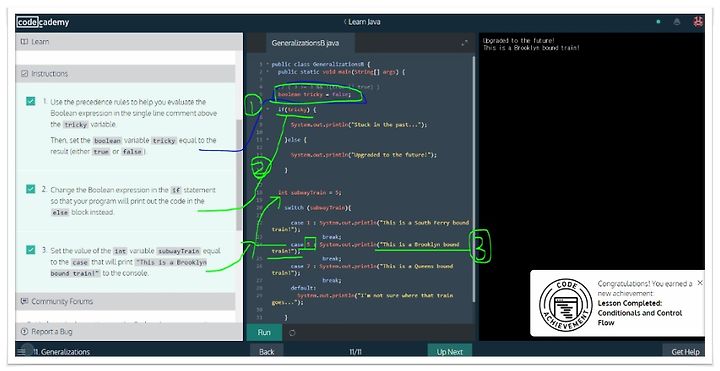720x371 pixels.
Task: Click Report a Bug
Action: [52, 332]
